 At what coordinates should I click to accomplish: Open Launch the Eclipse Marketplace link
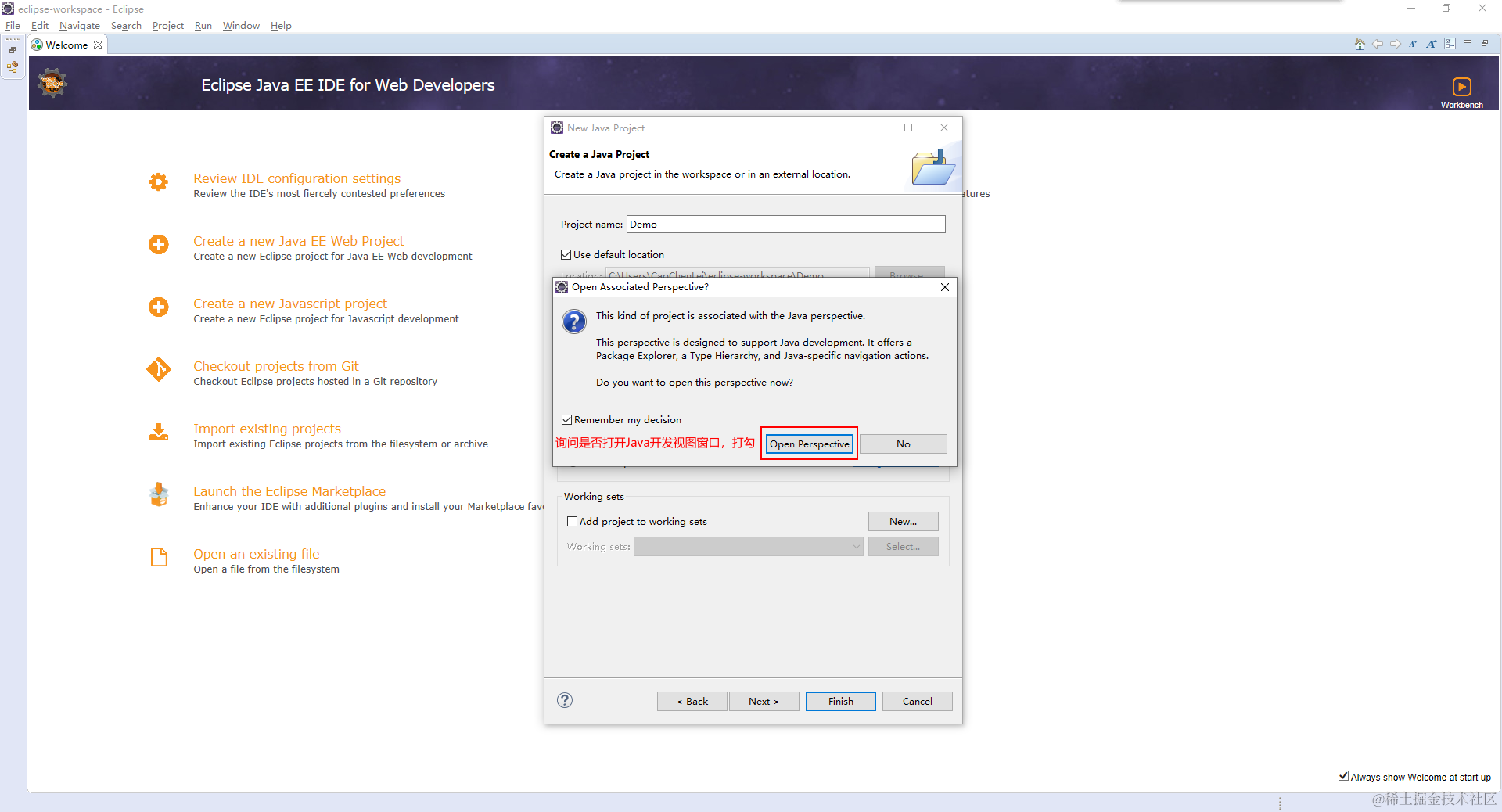[289, 491]
